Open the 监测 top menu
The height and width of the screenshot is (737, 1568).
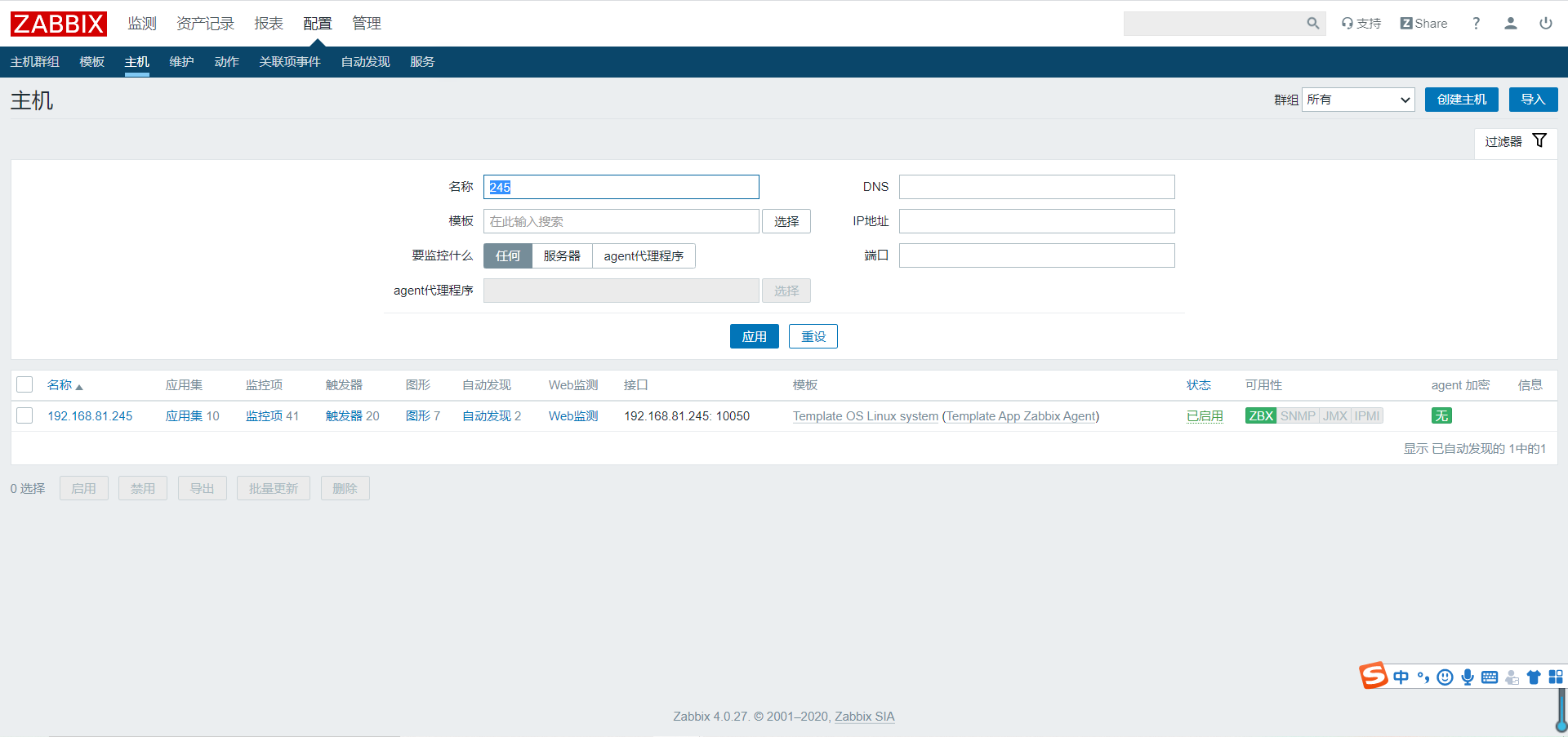[x=142, y=24]
